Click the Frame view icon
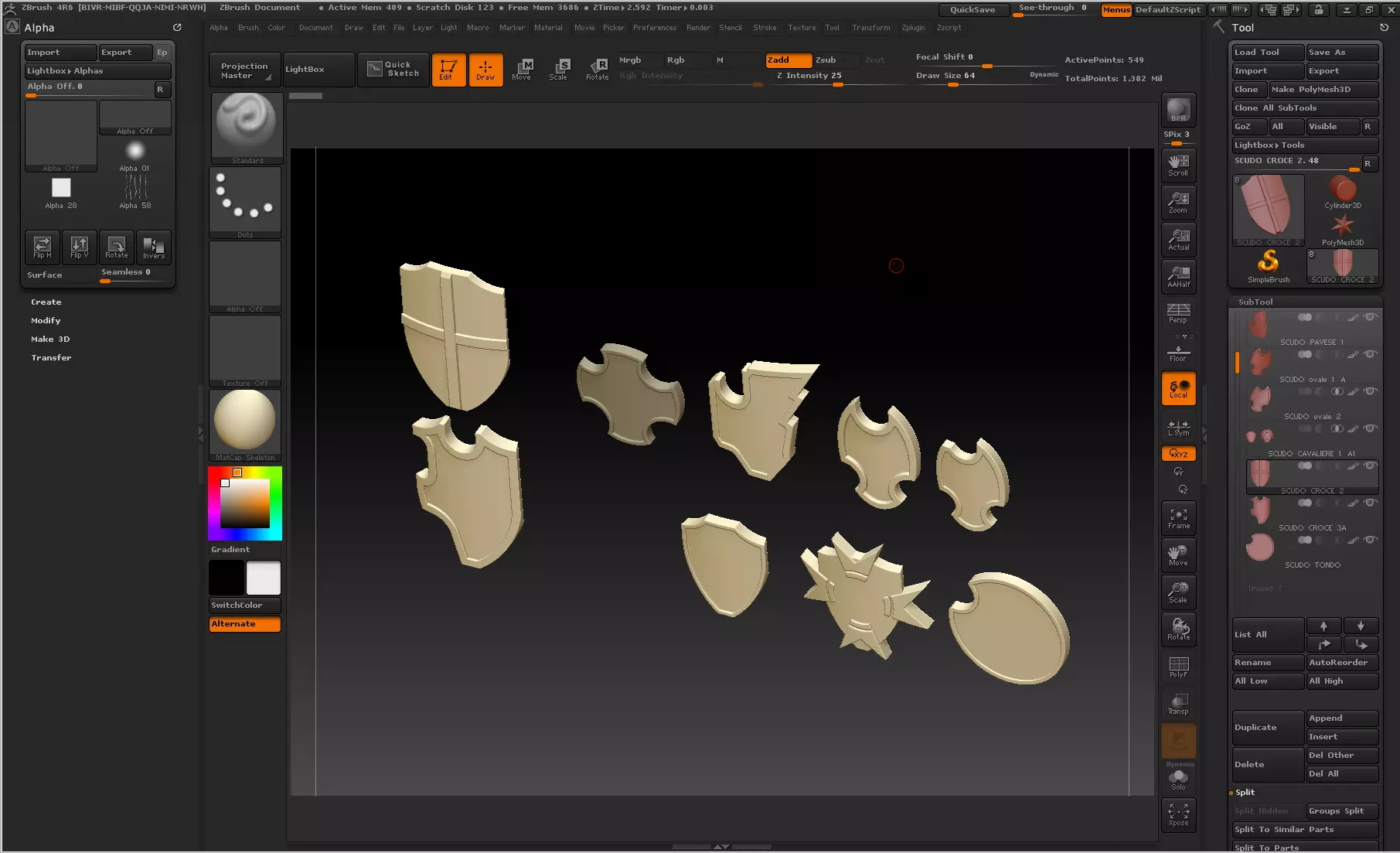 click(x=1178, y=518)
